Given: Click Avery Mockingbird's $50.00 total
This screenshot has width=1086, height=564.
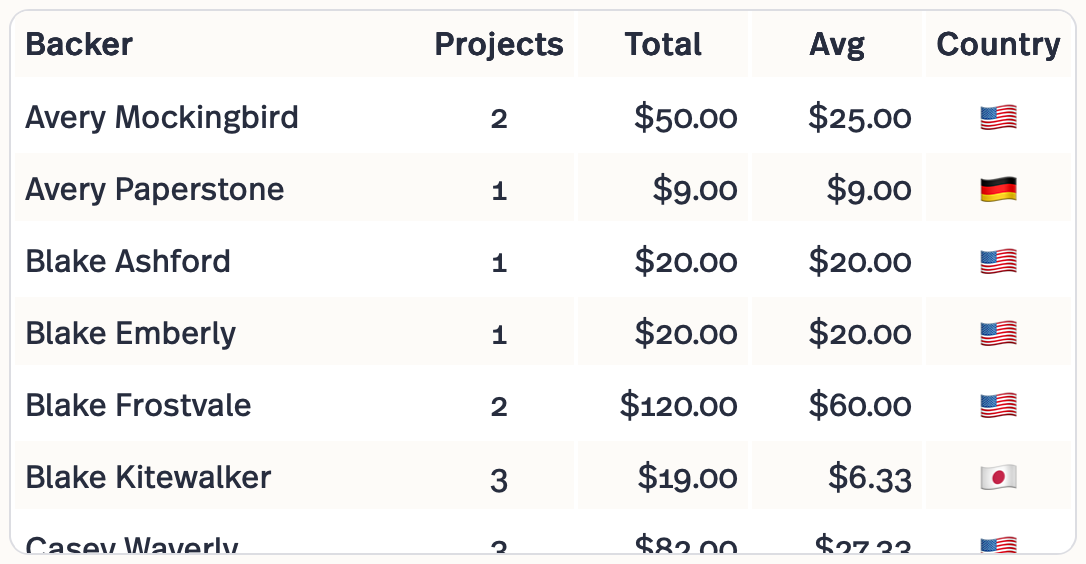Looking at the screenshot, I should [x=686, y=118].
